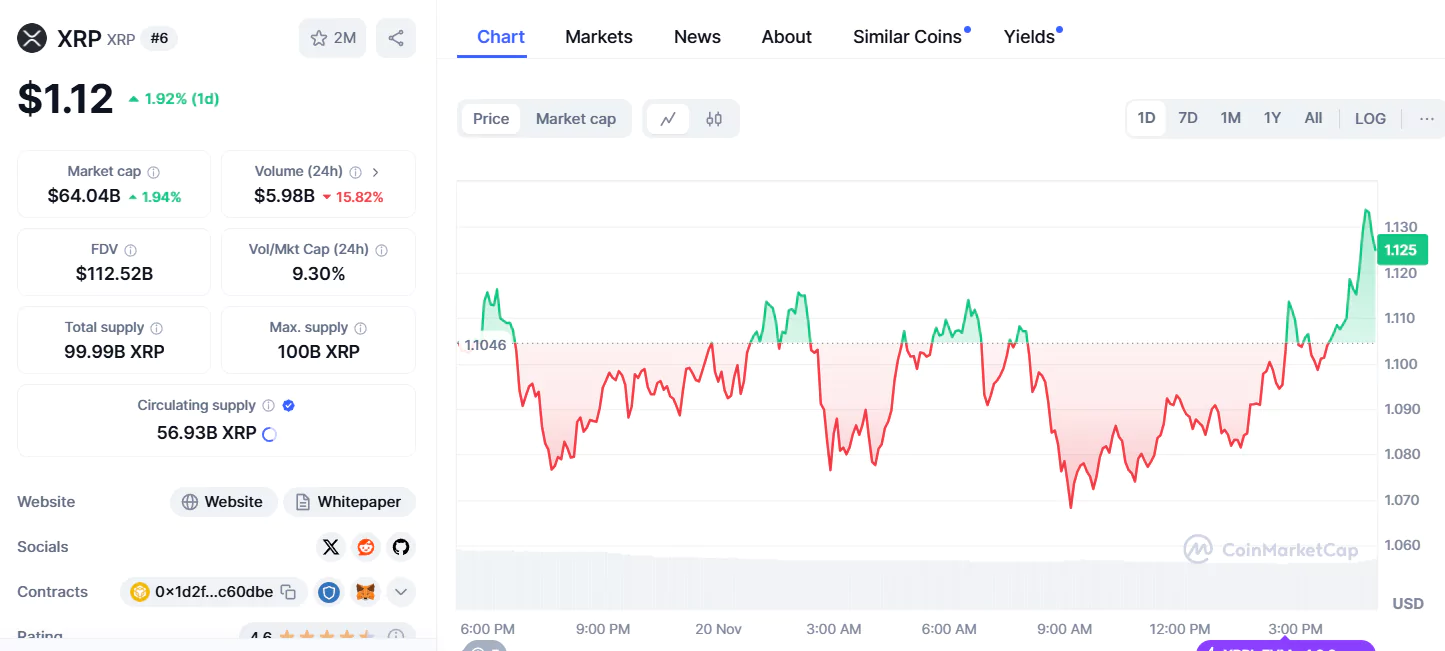Screen dimensions: 1445x651
Task: Click the circulating supply progress ring
Action: [268, 434]
